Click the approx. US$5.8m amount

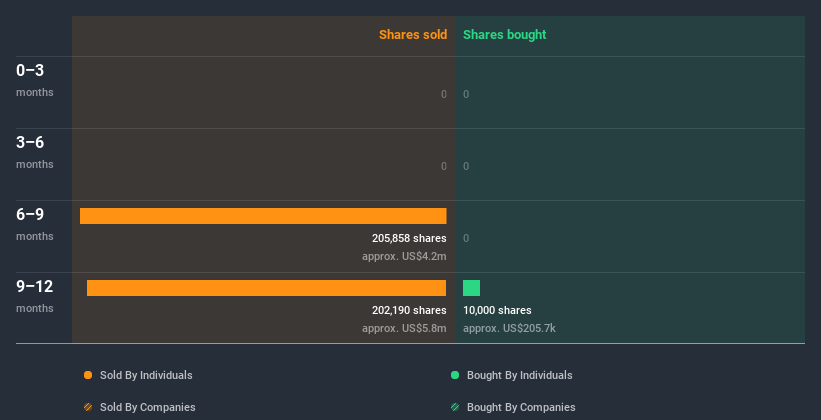tap(404, 329)
